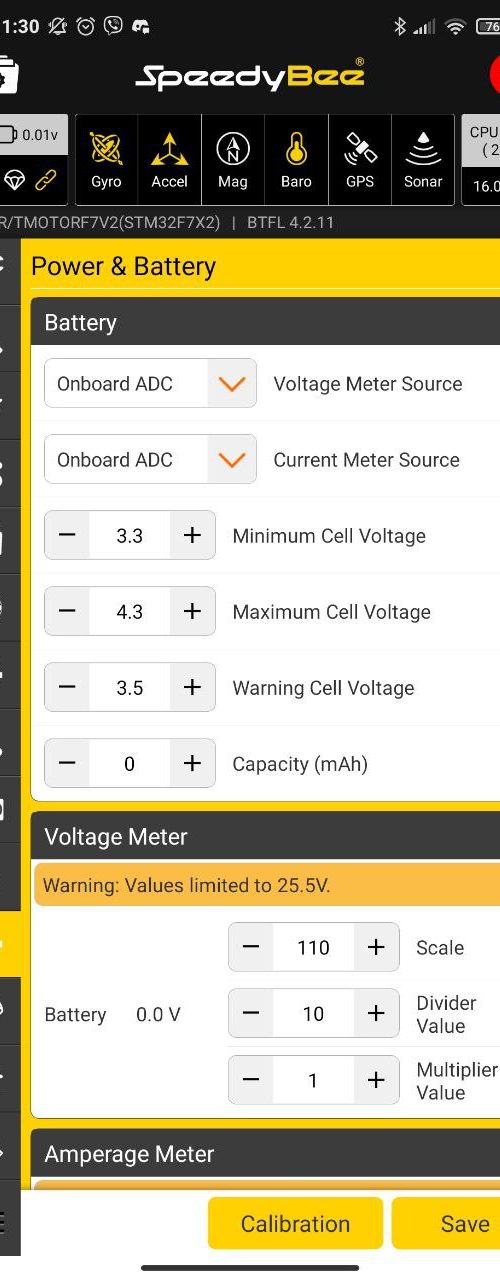Tap the Baro sensor icon

[x=296, y=160]
